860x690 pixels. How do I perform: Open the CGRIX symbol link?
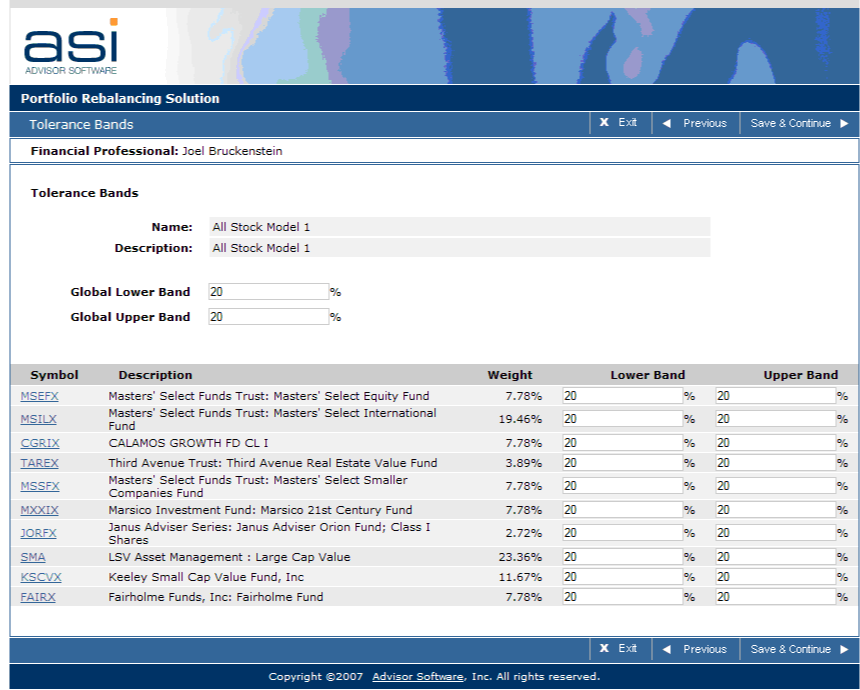pos(40,443)
